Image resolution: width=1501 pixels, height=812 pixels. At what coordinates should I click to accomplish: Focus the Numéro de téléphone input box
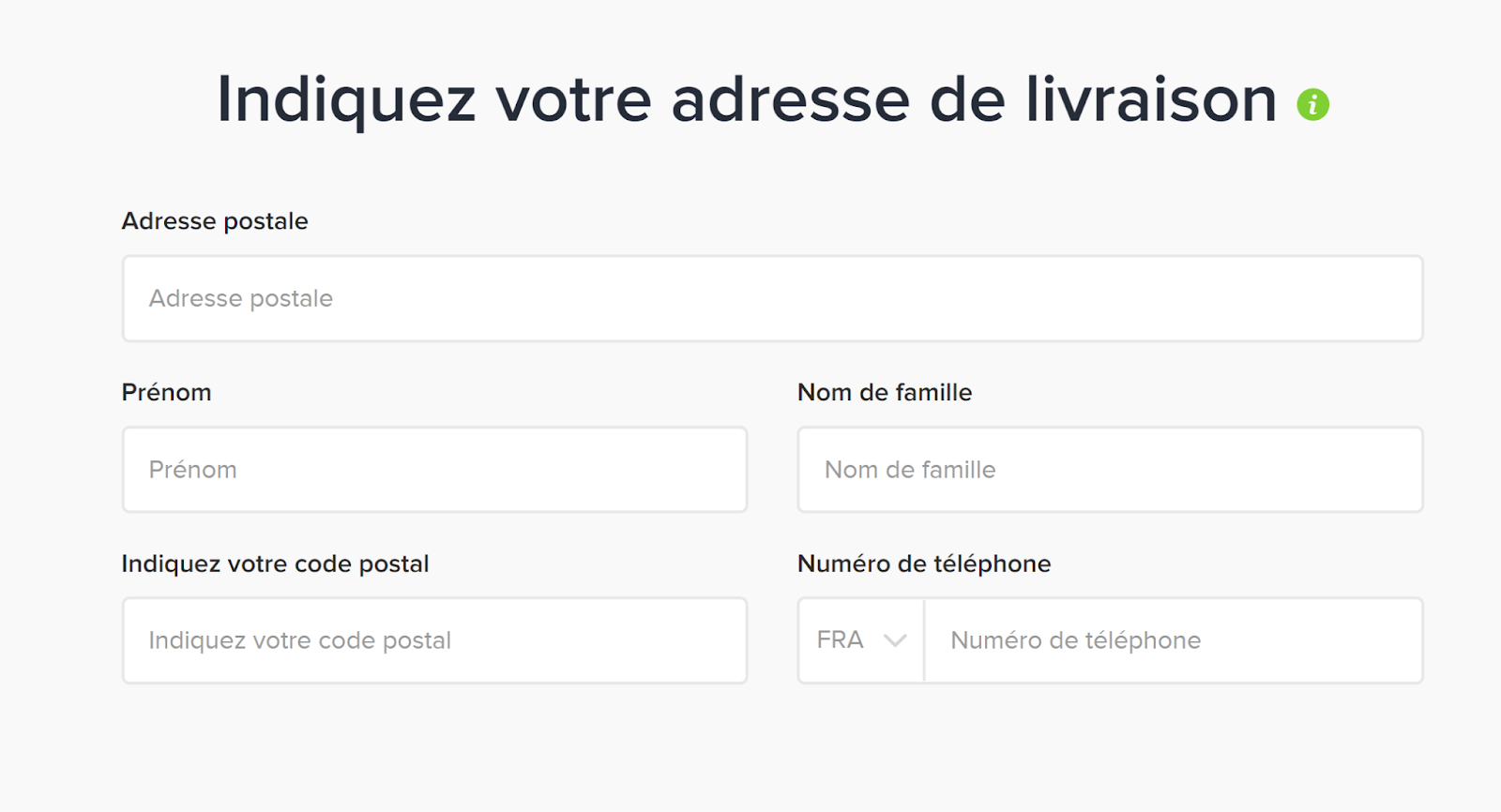[x=1174, y=640]
